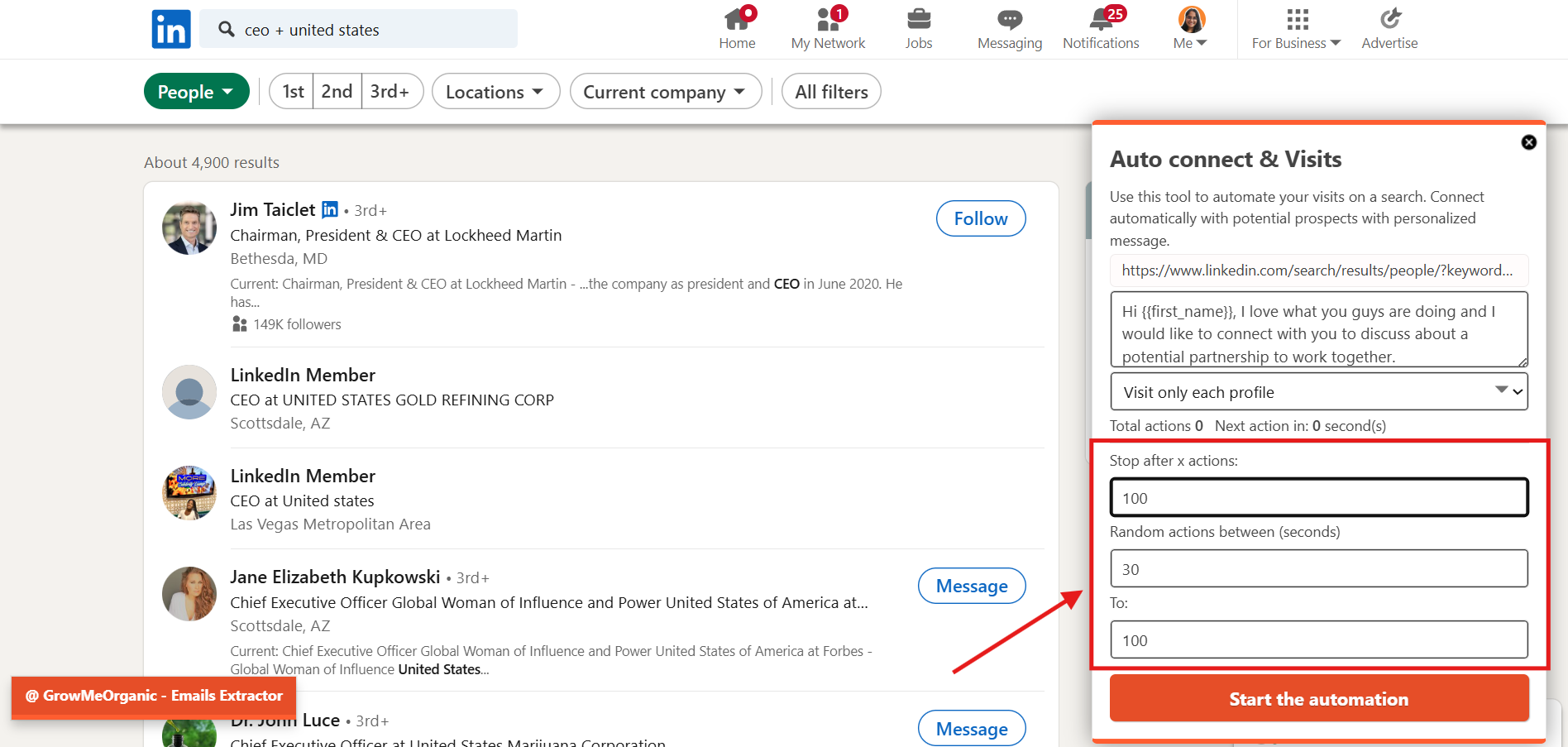Screen dimensions: 1568x747
Task: Toggle 1st connections filter
Action: pos(293,91)
